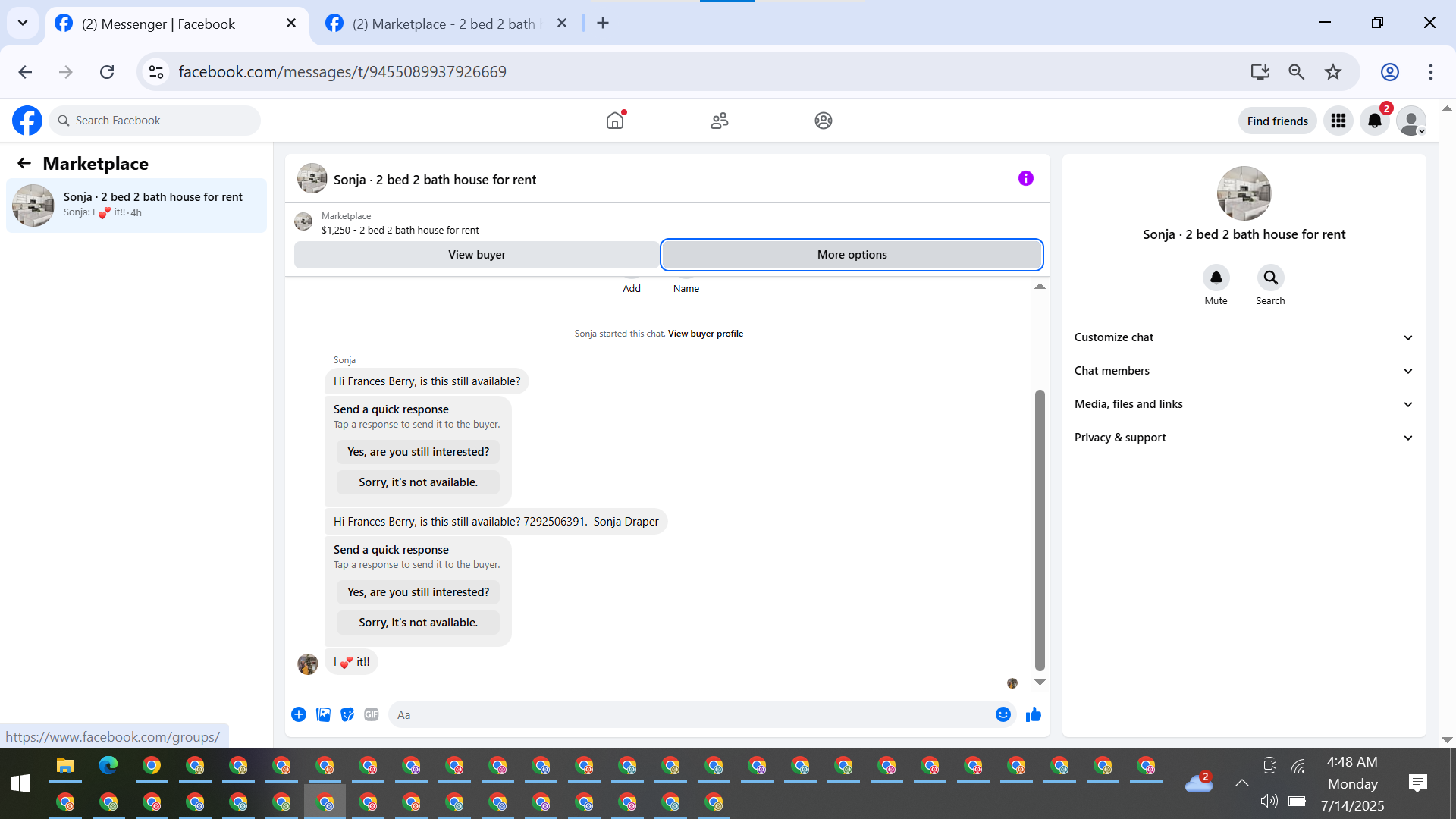This screenshot has width=1456, height=819.
Task: Switch to the Marketplace browser tab
Action: pos(444,24)
